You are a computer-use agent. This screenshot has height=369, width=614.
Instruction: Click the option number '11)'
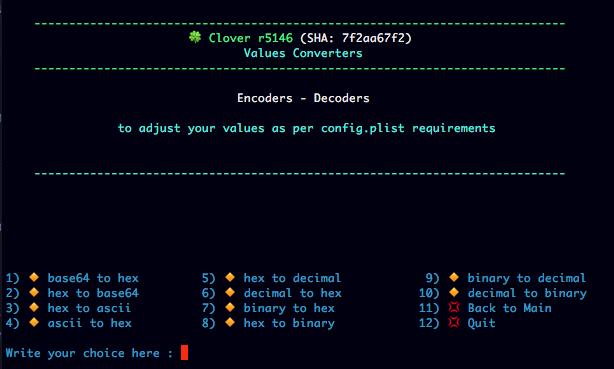point(429,308)
